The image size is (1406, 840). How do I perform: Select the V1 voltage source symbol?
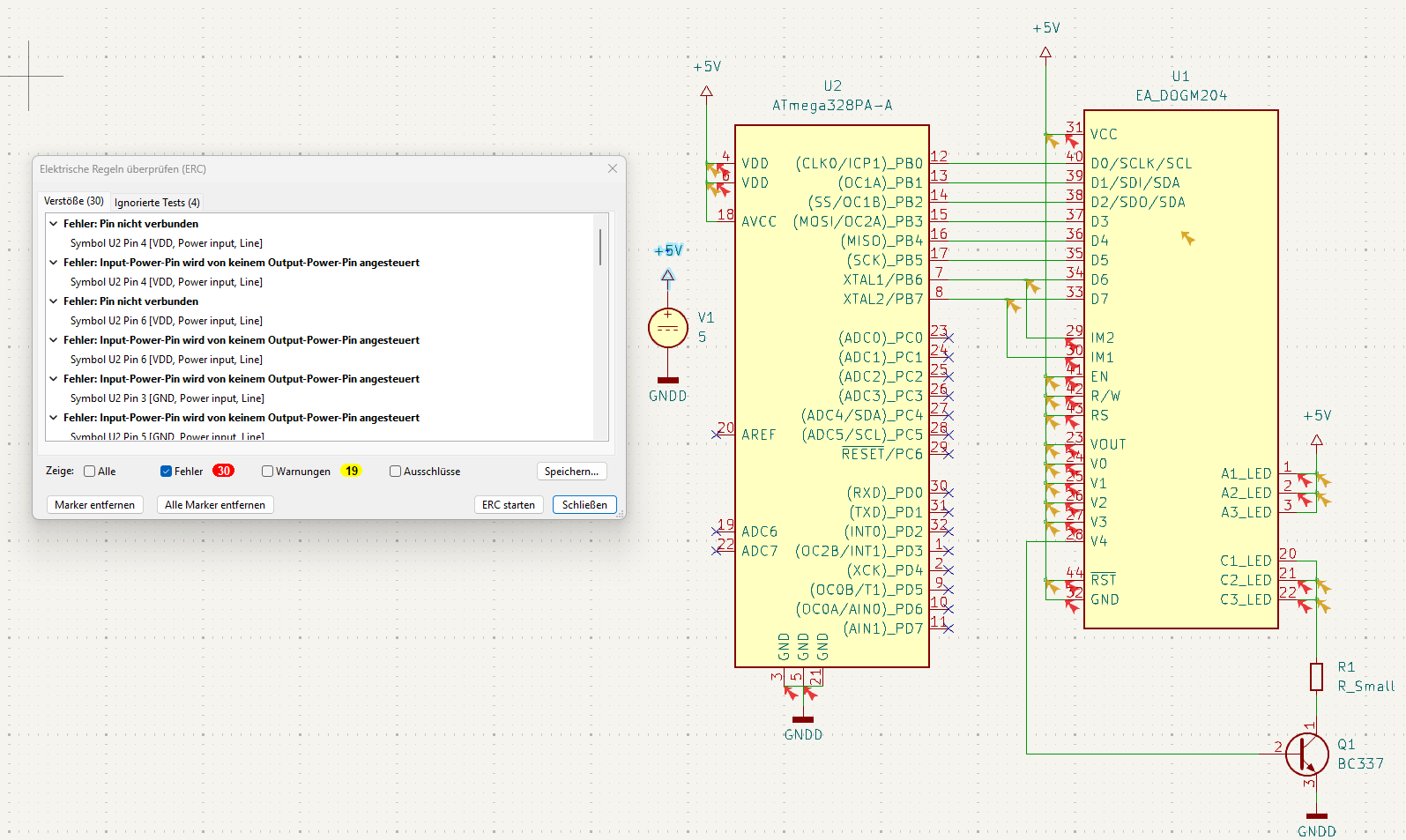coord(667,328)
